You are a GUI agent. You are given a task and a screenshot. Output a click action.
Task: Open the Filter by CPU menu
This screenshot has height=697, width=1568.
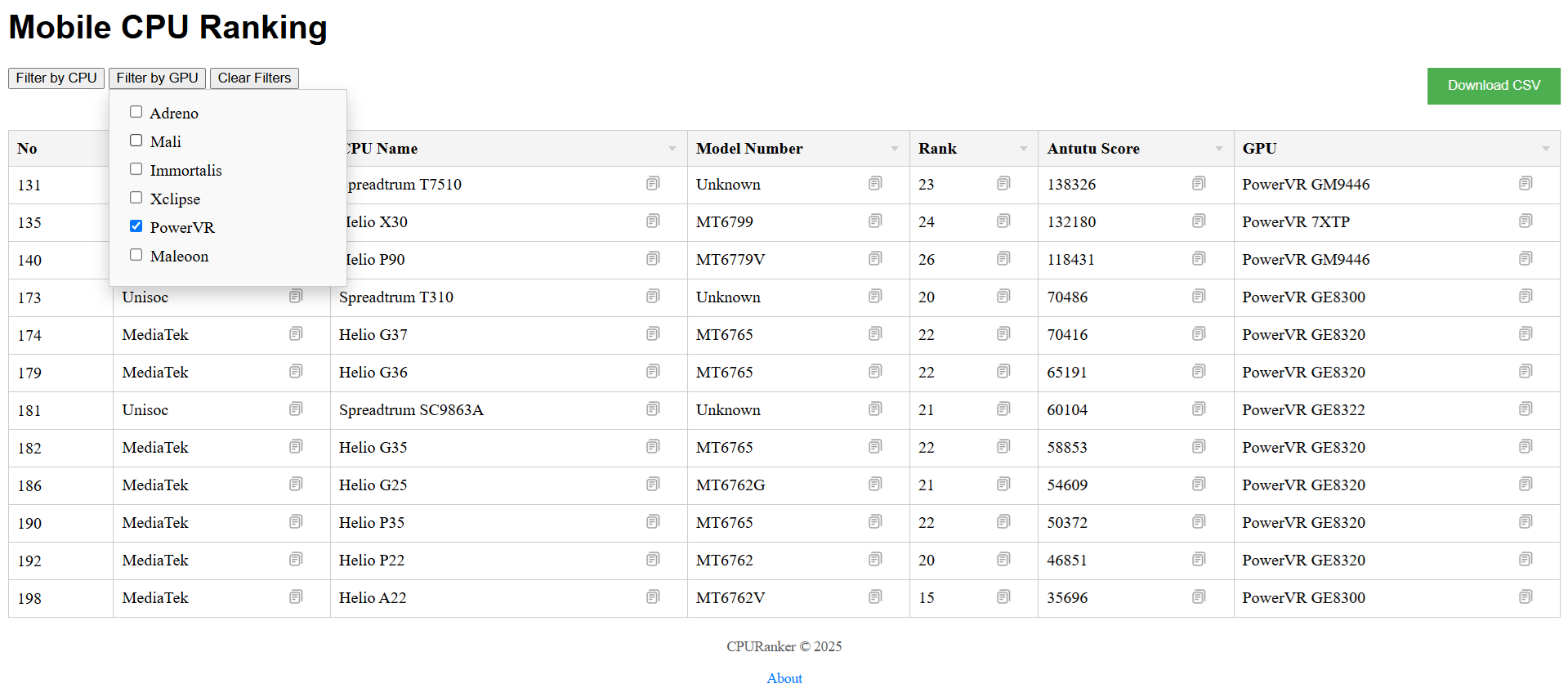point(56,78)
